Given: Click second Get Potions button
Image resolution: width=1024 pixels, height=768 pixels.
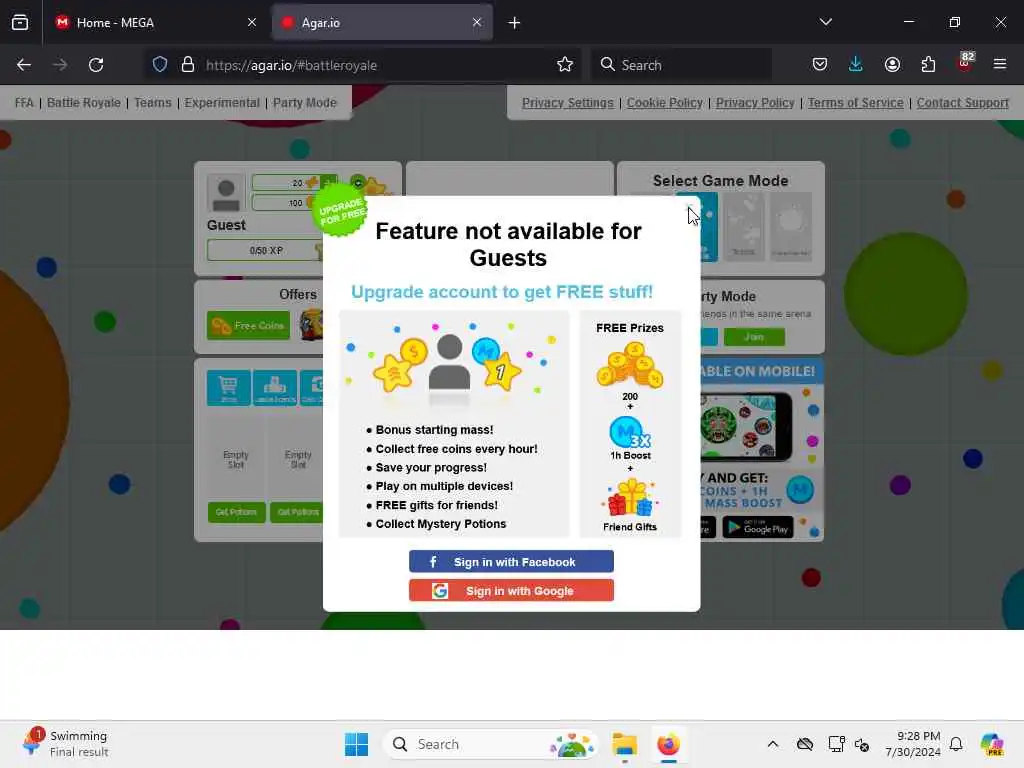Looking at the screenshot, I should click(296, 512).
